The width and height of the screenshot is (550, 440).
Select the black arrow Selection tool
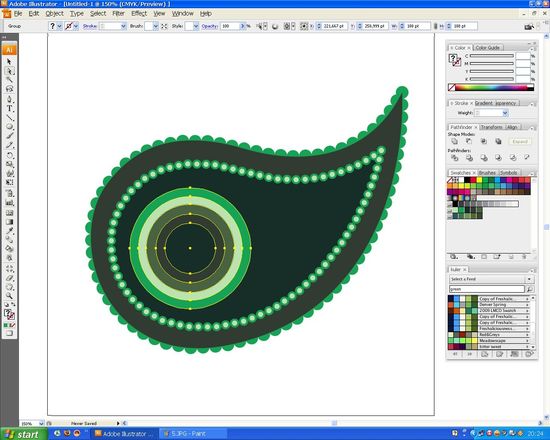pyautogui.click(x=9, y=62)
